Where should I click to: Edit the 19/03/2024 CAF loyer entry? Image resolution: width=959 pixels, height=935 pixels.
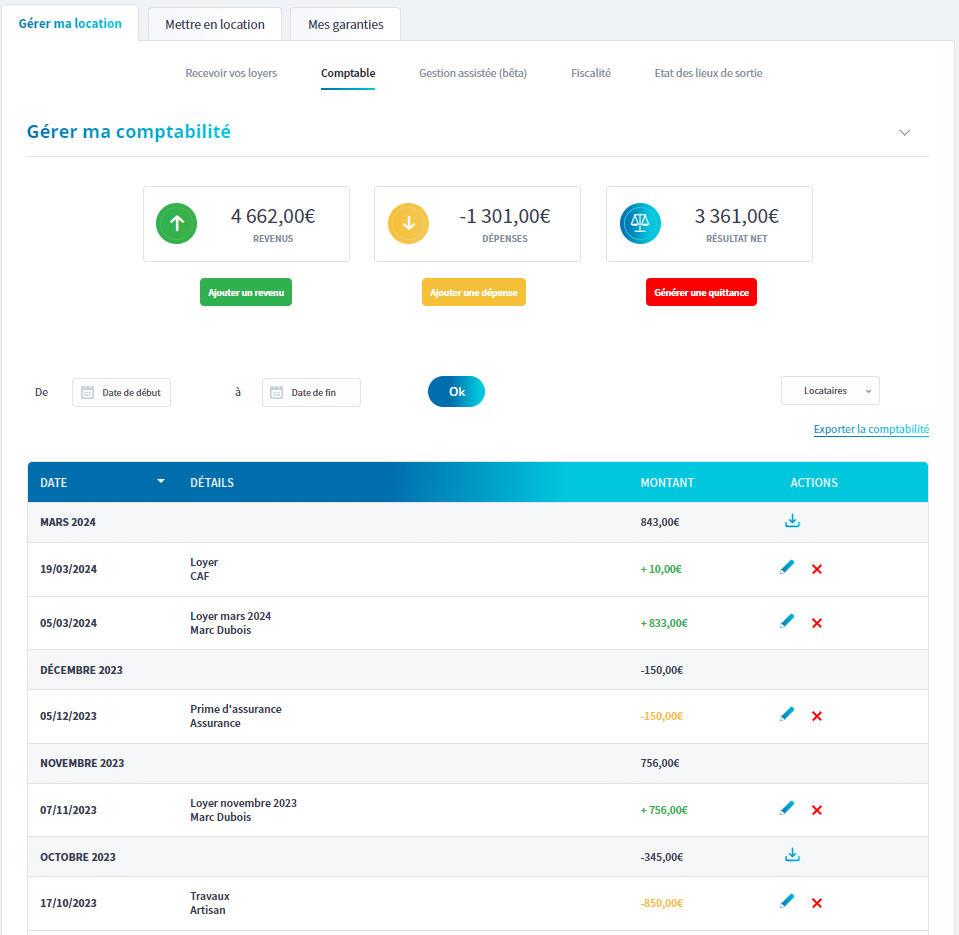[787, 568]
